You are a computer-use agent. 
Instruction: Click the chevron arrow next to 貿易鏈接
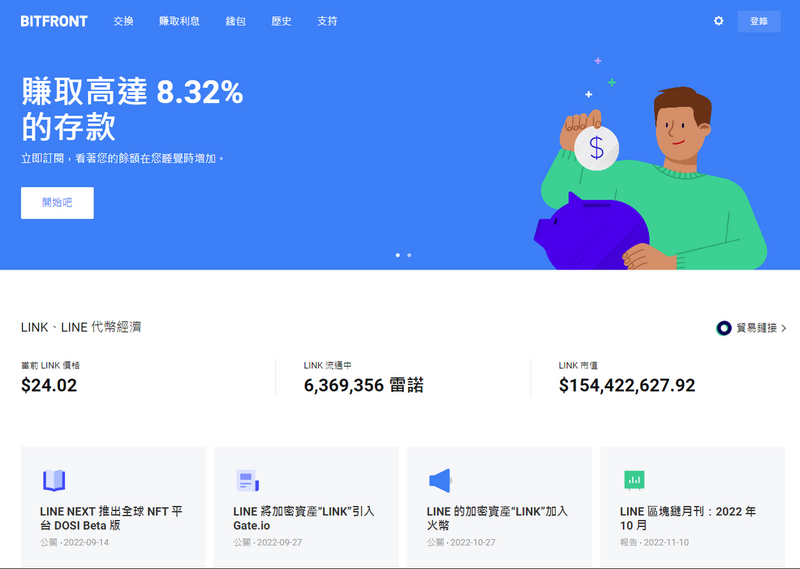point(784,328)
